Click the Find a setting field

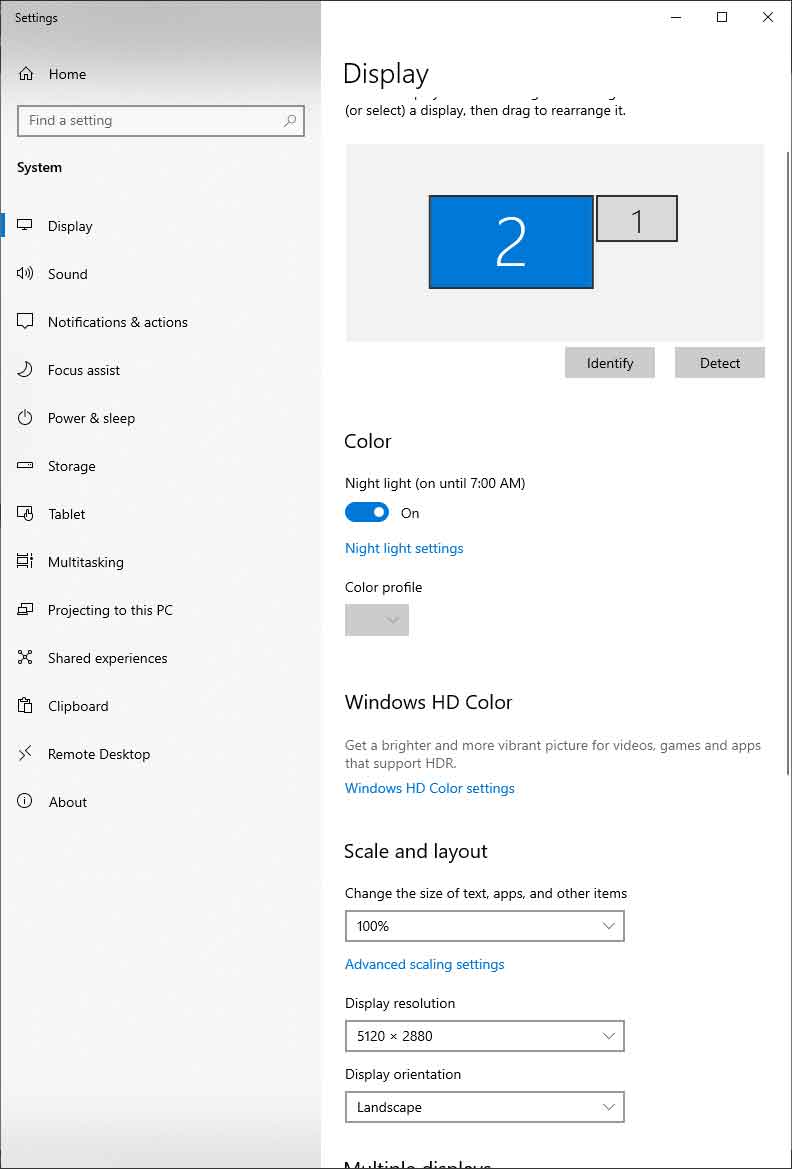(x=150, y=121)
